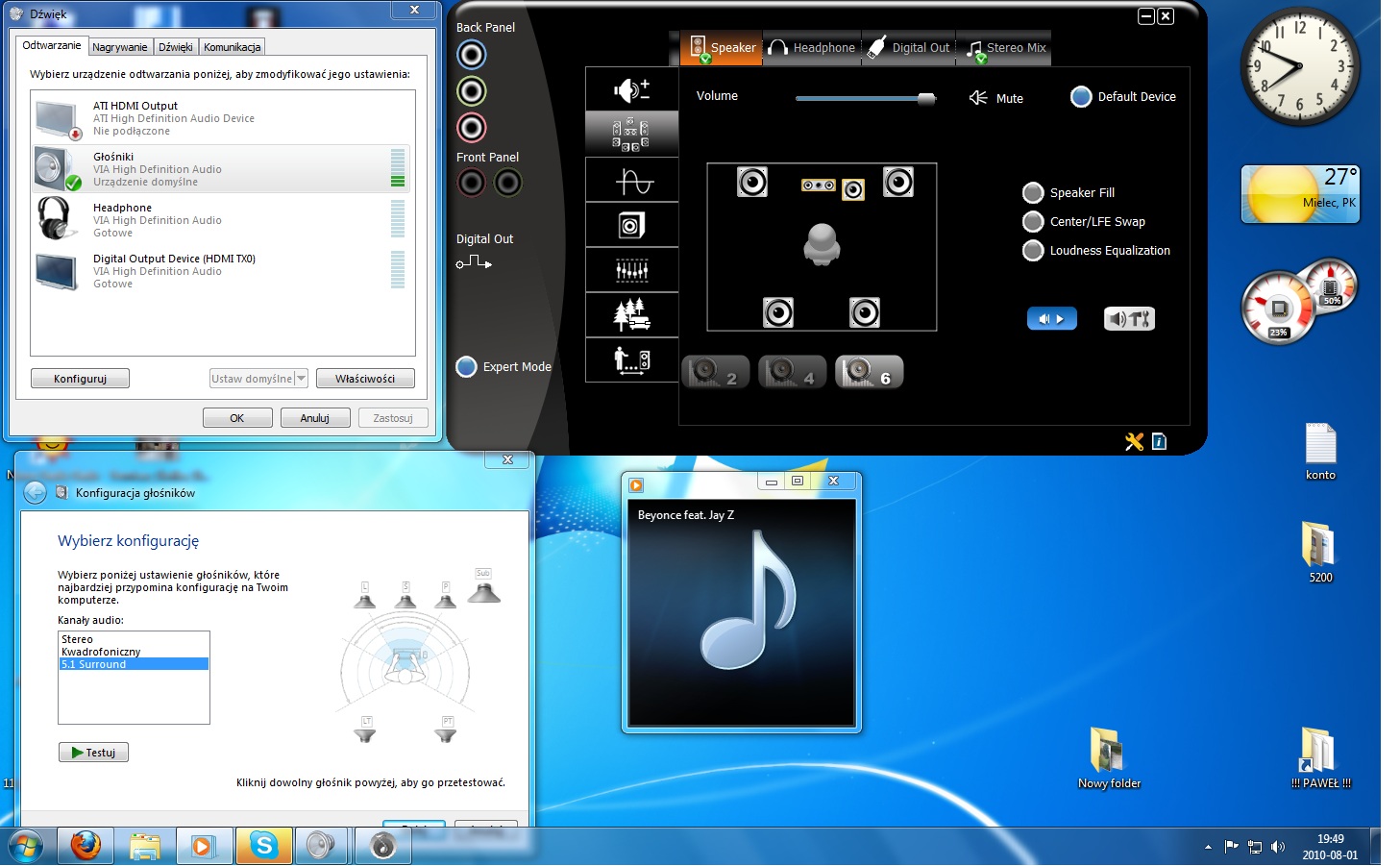This screenshot has width=1400, height=866.
Task: Test the rear right speaker in diagram
Action: pos(865,312)
